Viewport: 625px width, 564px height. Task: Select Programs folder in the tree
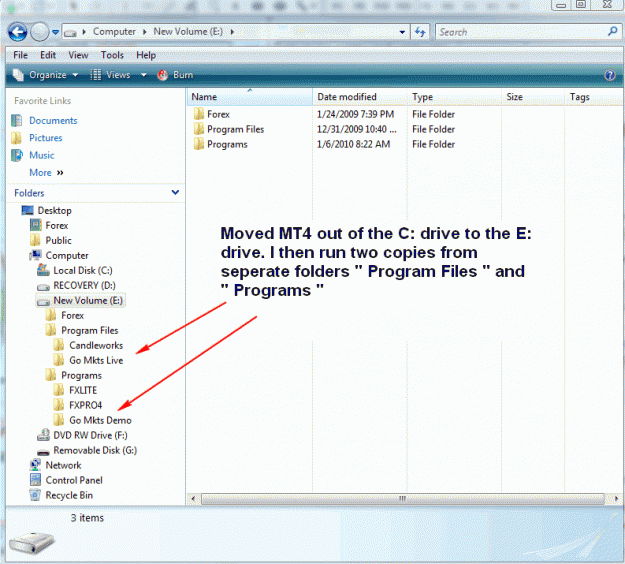tap(81, 375)
